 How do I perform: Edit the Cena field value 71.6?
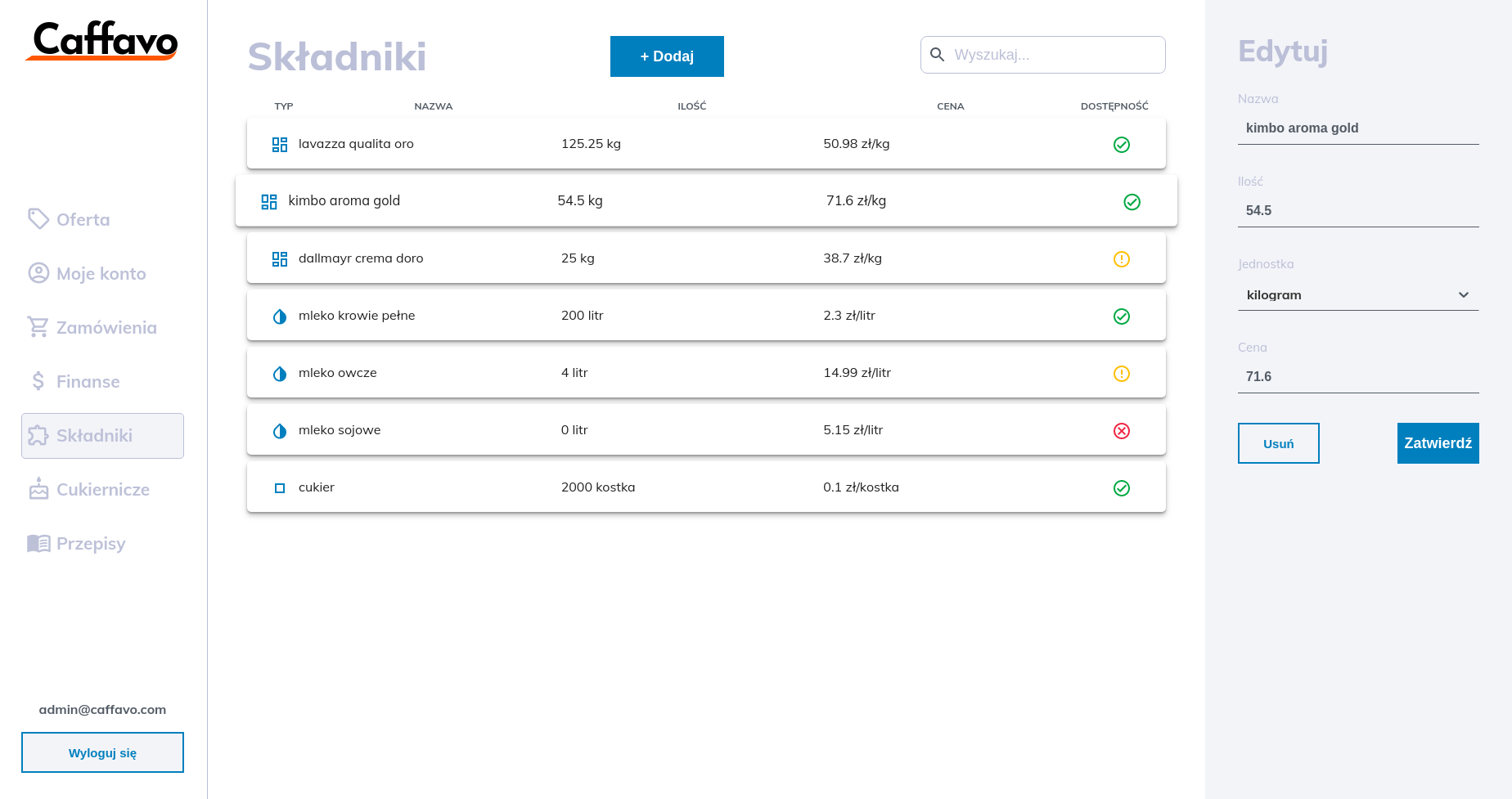coord(1358,377)
